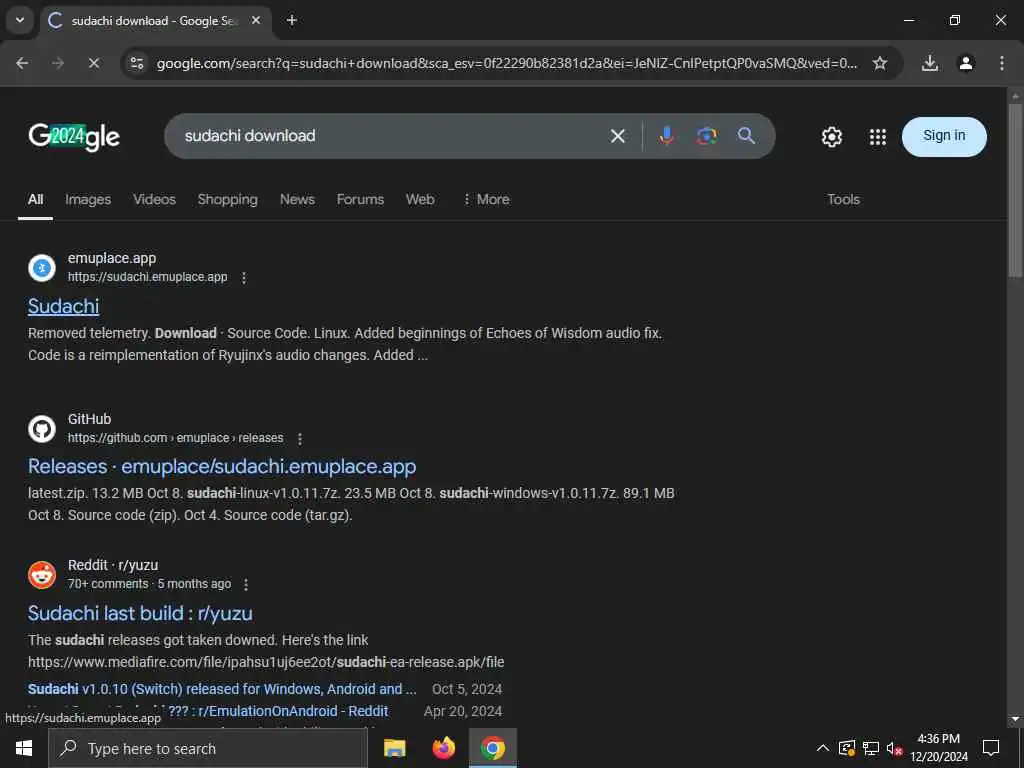Click github.com emuplace releases breadcrumb
This screenshot has height=768, width=1024.
(x=176, y=438)
